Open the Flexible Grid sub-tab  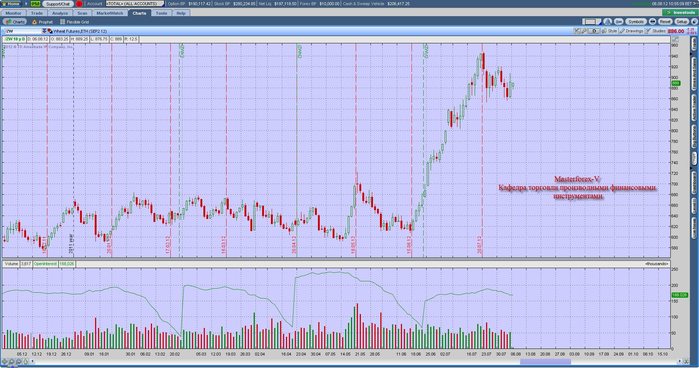75,21
